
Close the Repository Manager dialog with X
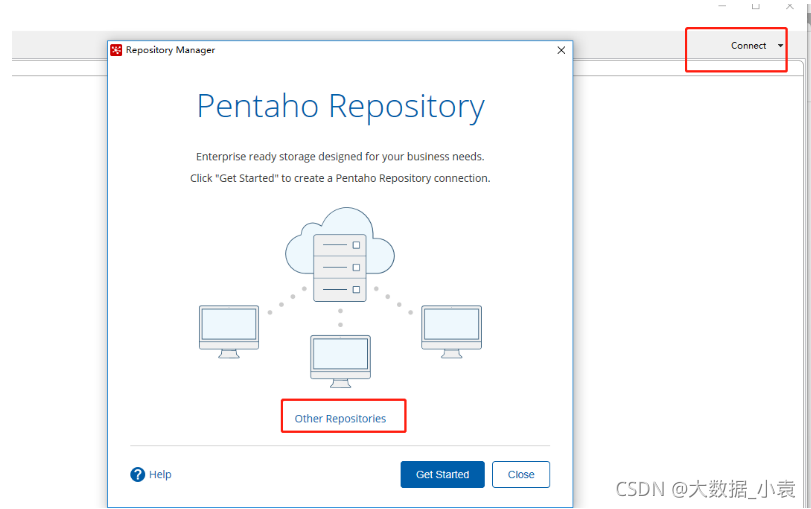click(x=561, y=50)
